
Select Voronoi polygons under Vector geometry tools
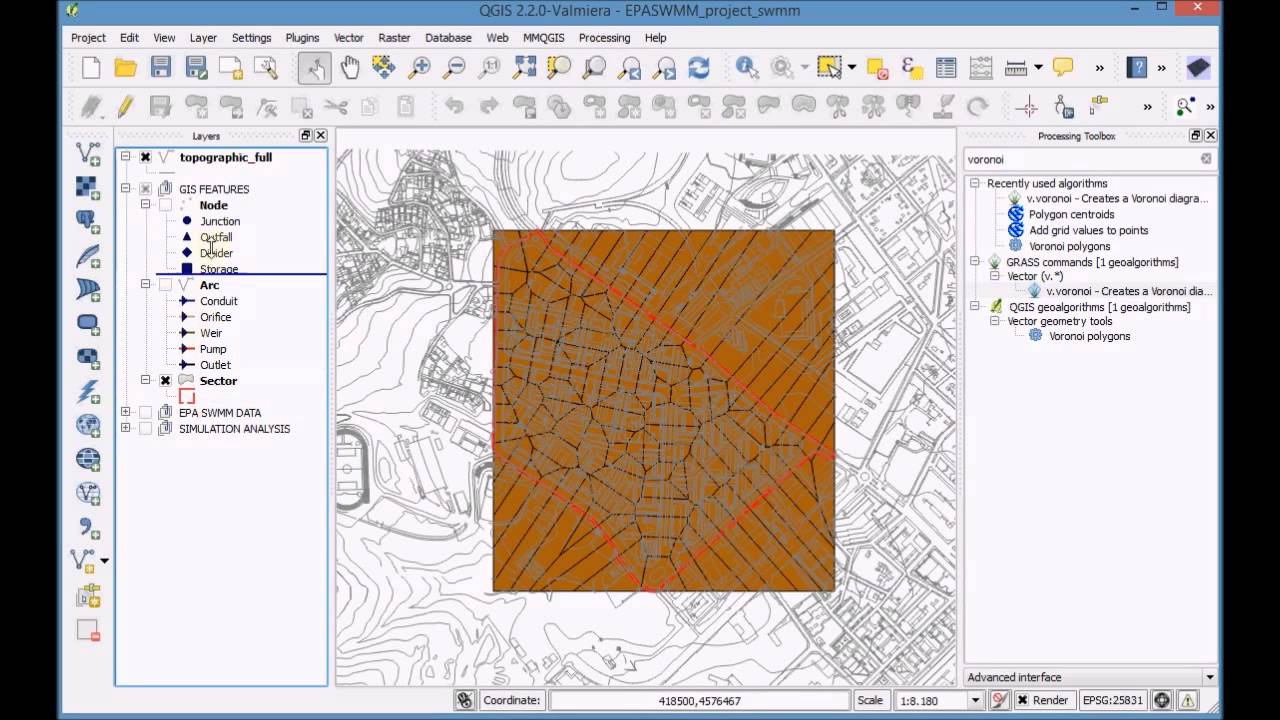coord(1089,336)
